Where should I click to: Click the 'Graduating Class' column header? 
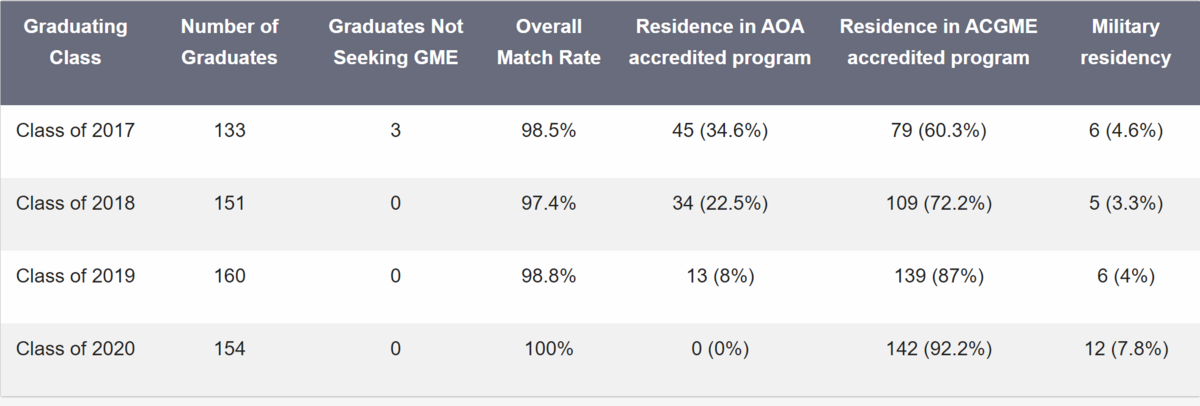tap(75, 42)
